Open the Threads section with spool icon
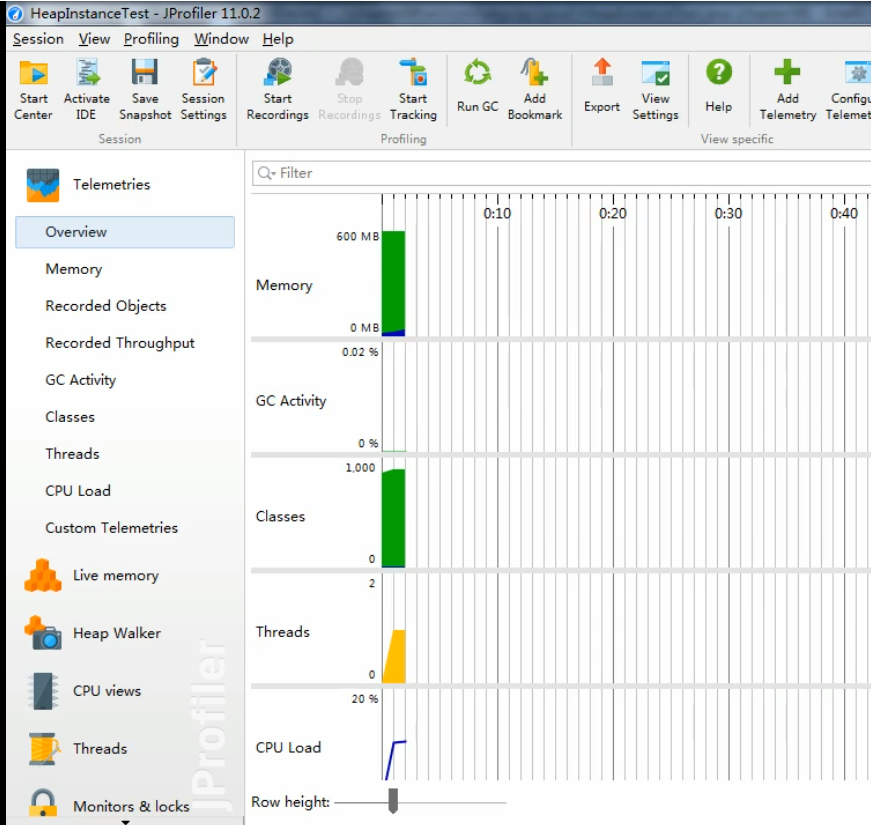871x825 pixels. click(78, 749)
